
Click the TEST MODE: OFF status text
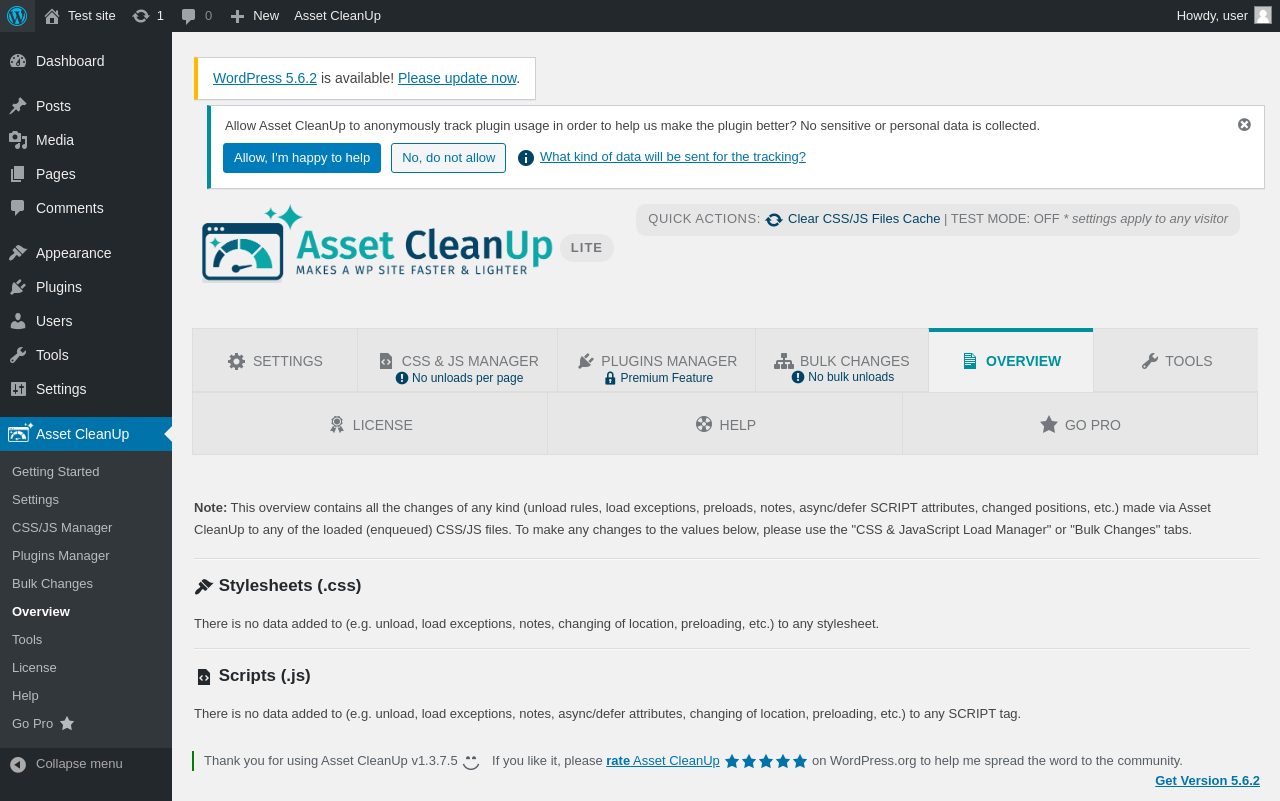click(x=1005, y=219)
